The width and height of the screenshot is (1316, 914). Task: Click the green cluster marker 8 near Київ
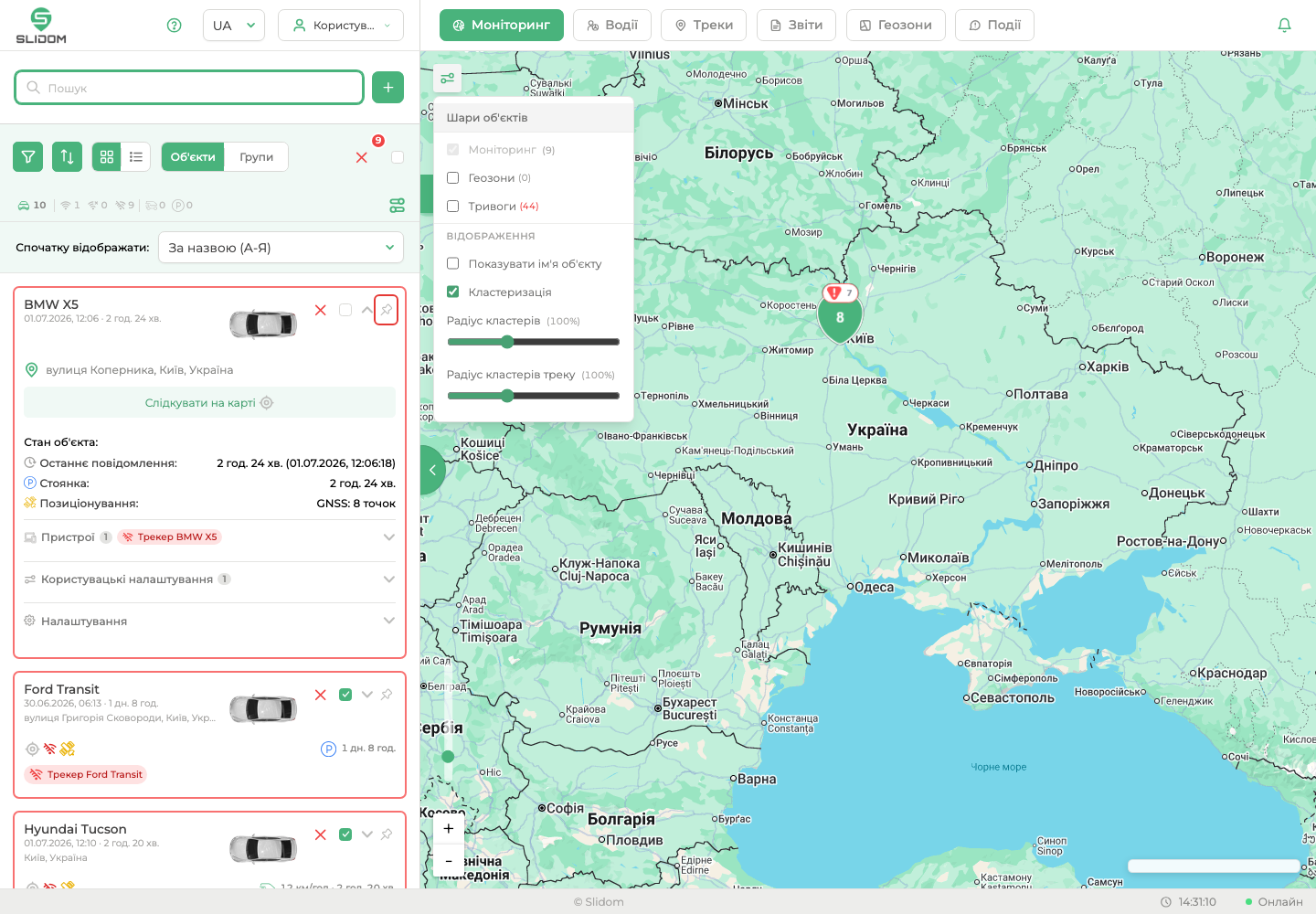point(840,319)
